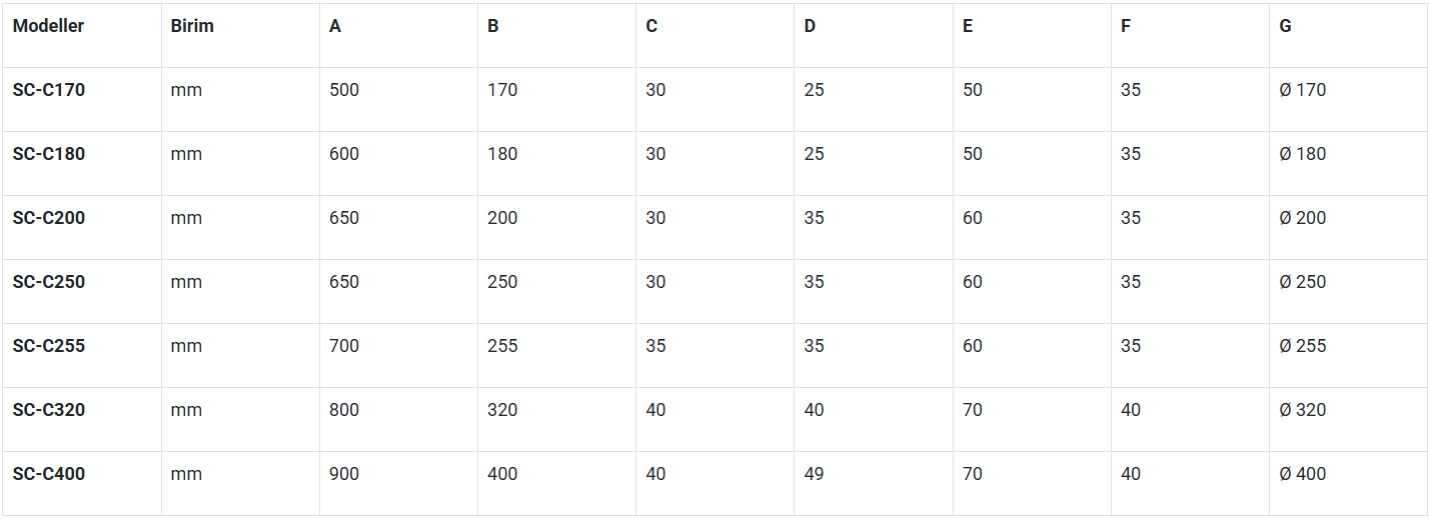1429x519 pixels.
Task: Click the SC-C400 model name
Action: click(x=49, y=474)
